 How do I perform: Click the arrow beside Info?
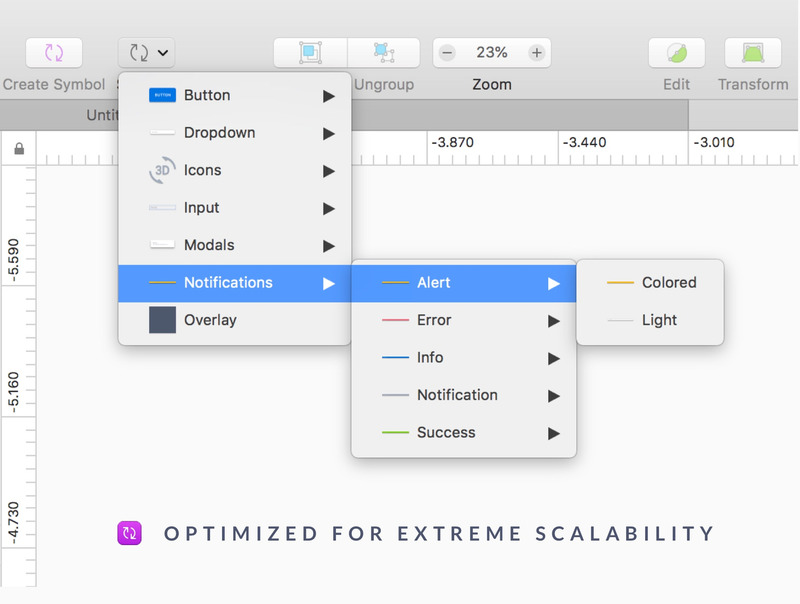pyautogui.click(x=554, y=359)
